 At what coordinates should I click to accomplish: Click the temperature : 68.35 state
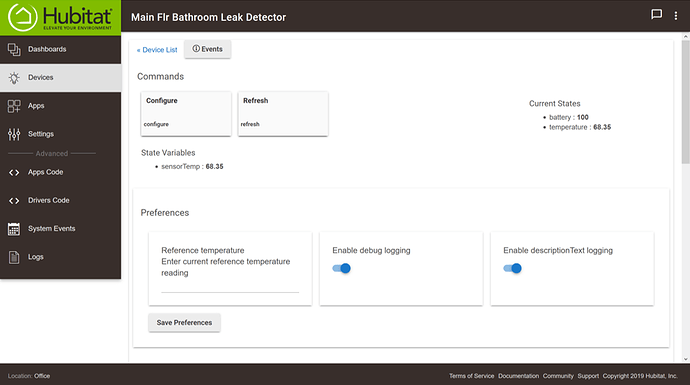pyautogui.click(x=580, y=127)
